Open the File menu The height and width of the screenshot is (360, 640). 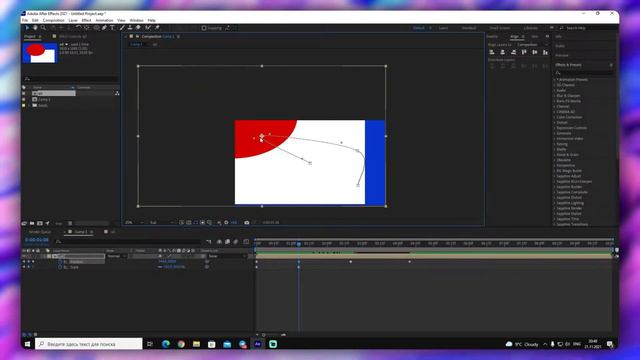click(x=25, y=20)
